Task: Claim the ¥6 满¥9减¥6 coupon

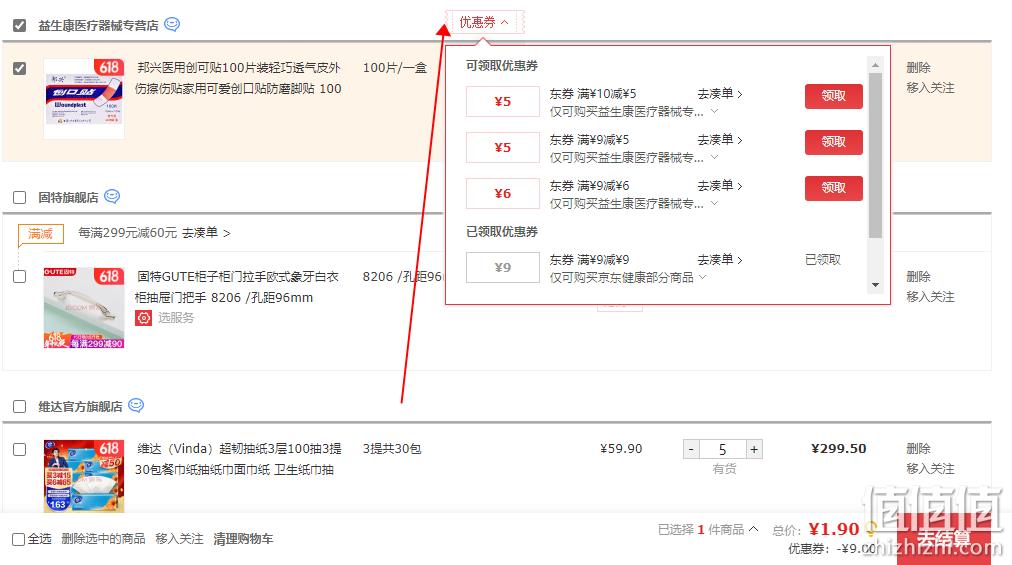Action: 833,187
